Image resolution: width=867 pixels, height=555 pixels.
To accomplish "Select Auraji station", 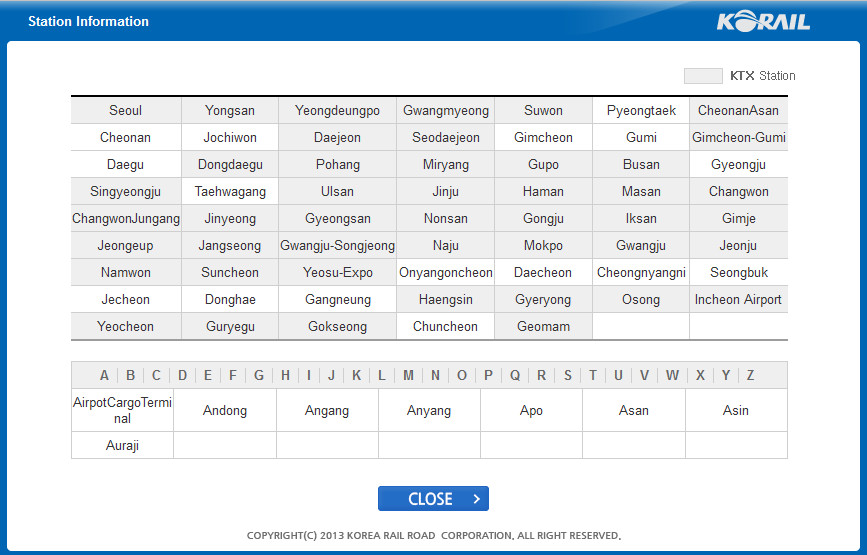I will [122, 446].
